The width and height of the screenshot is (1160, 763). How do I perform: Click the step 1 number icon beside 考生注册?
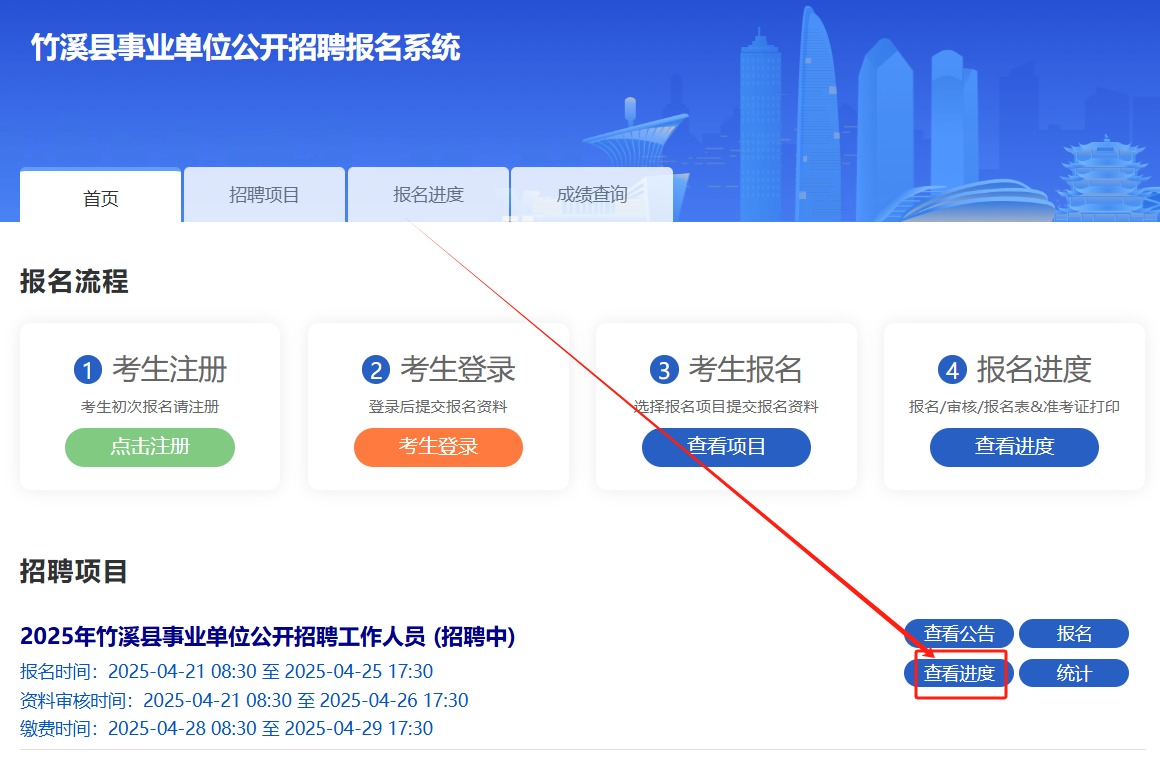point(87,369)
